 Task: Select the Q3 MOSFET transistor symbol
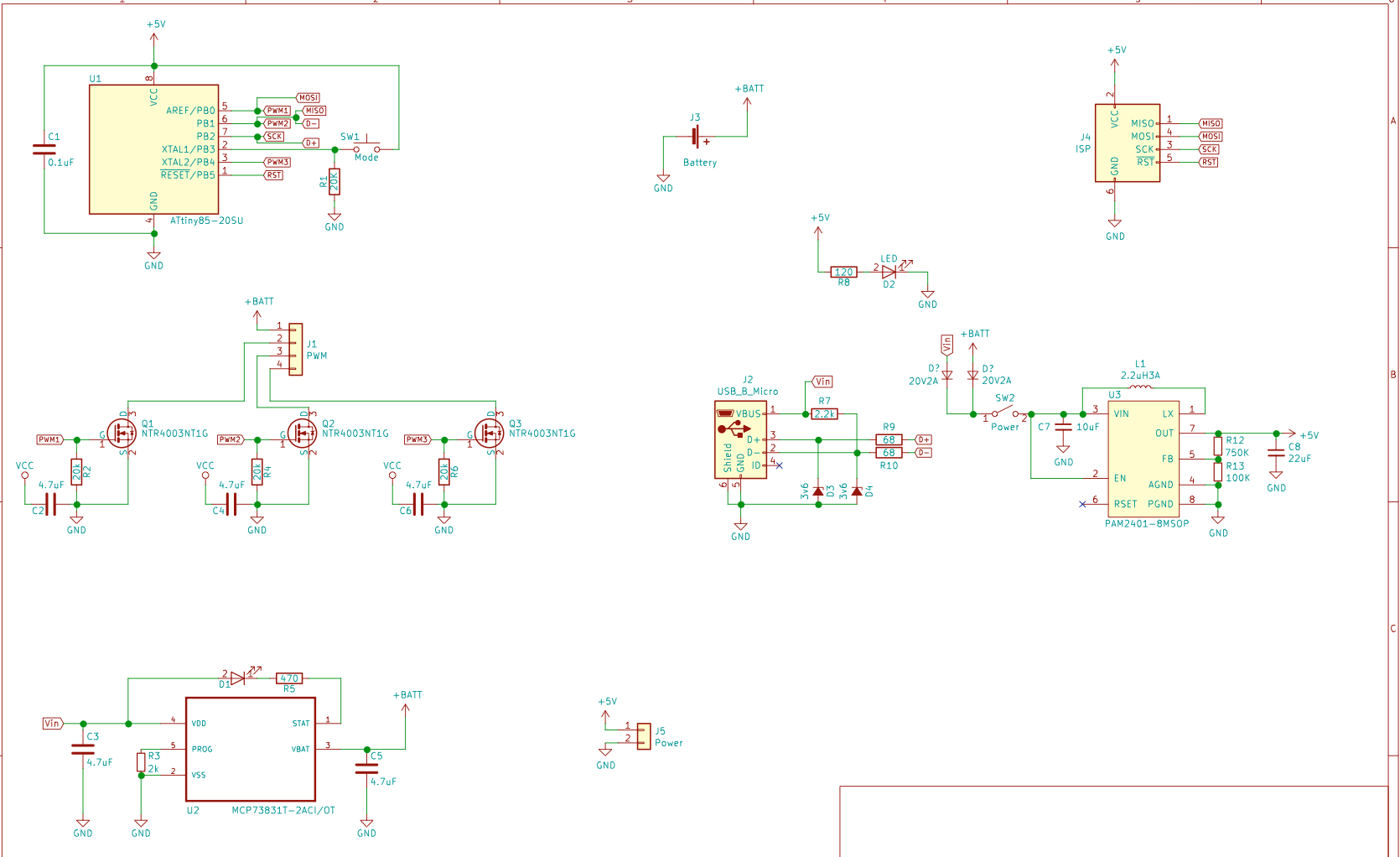click(x=489, y=434)
